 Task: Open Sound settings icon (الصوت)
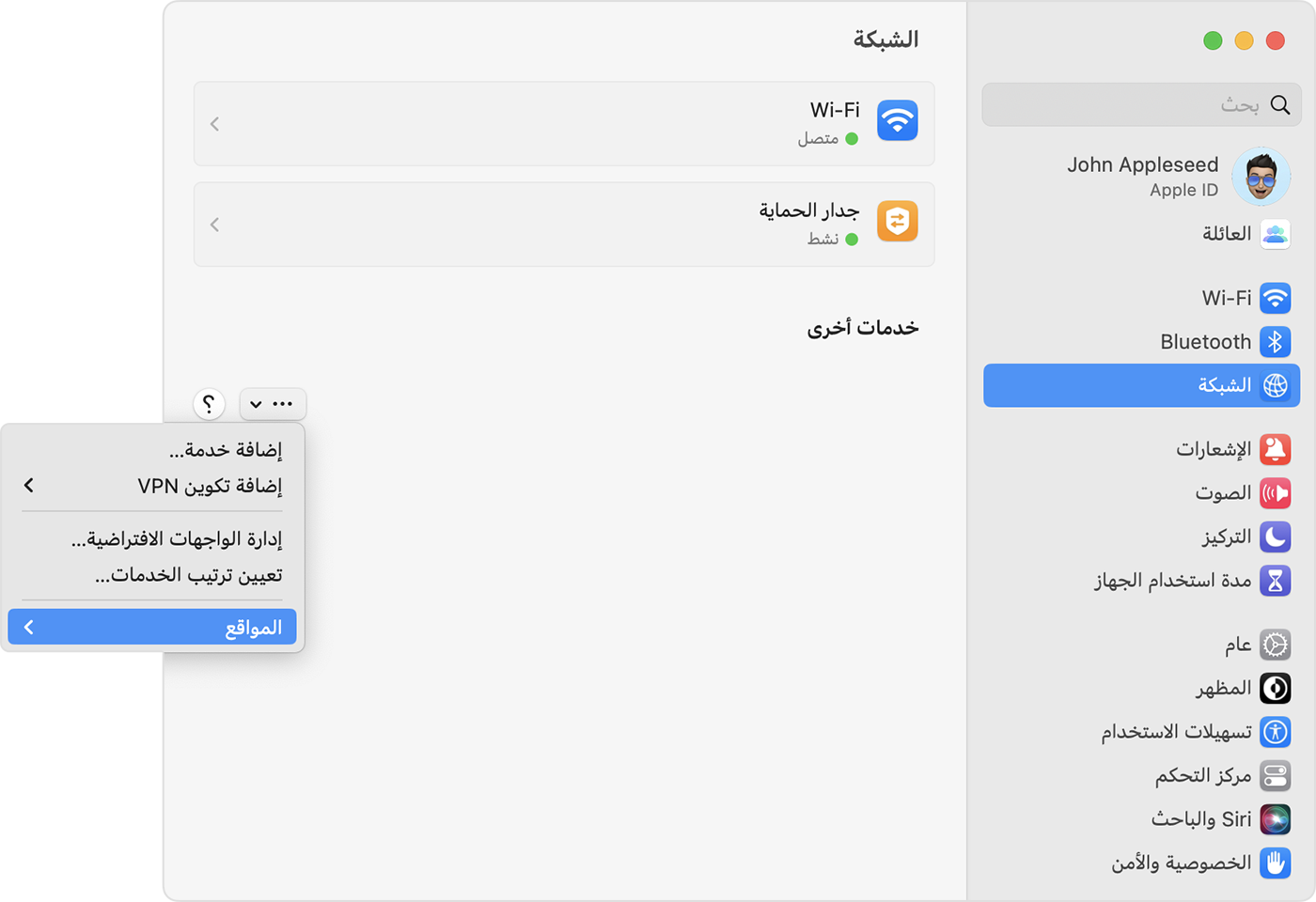[1275, 493]
